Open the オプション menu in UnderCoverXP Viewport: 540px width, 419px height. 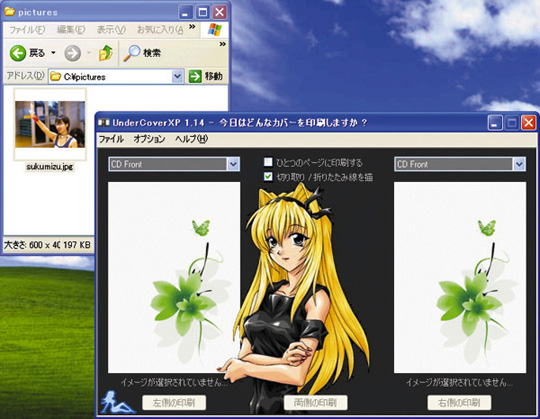pos(149,139)
